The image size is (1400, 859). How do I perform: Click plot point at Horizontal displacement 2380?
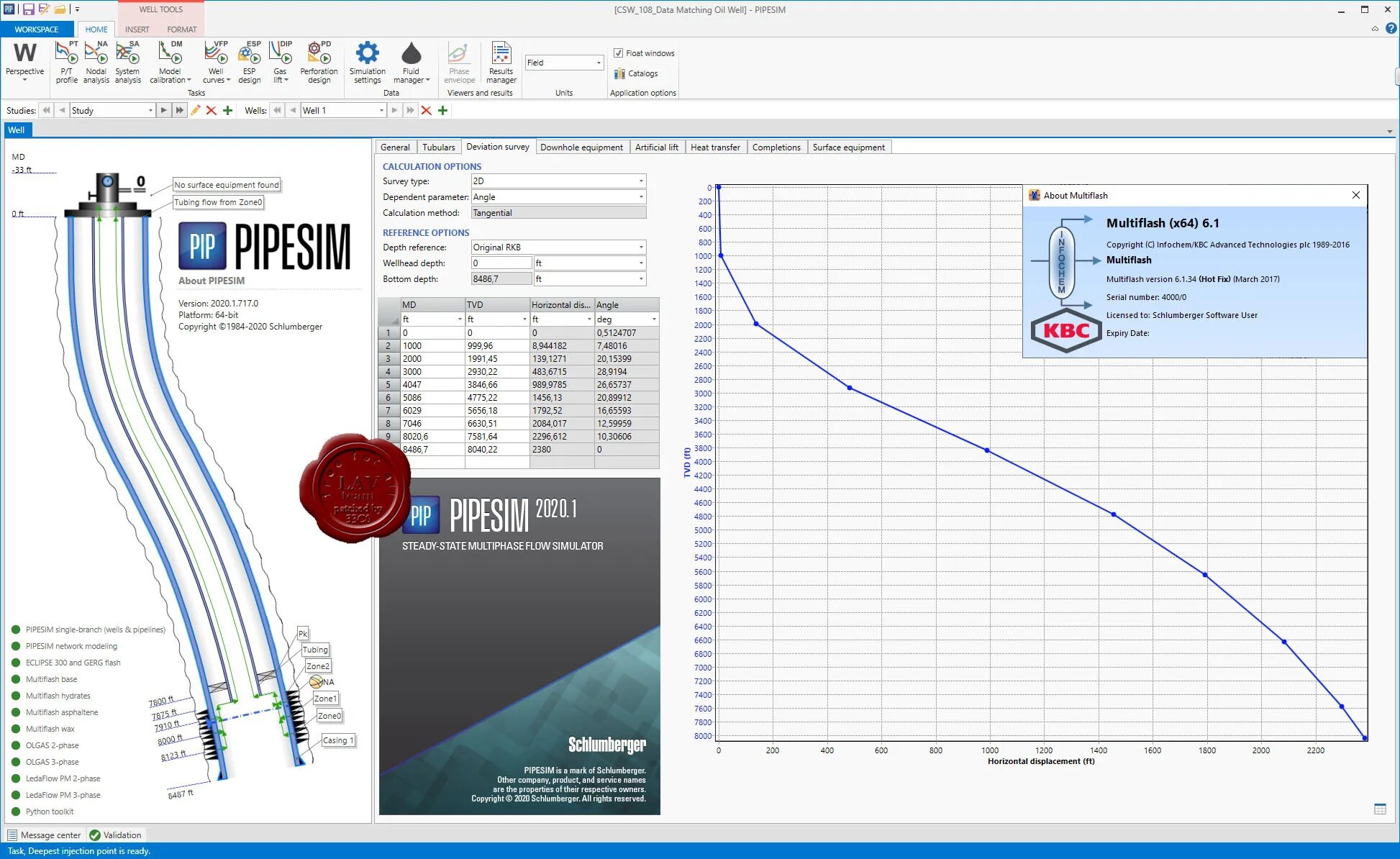(x=1365, y=737)
